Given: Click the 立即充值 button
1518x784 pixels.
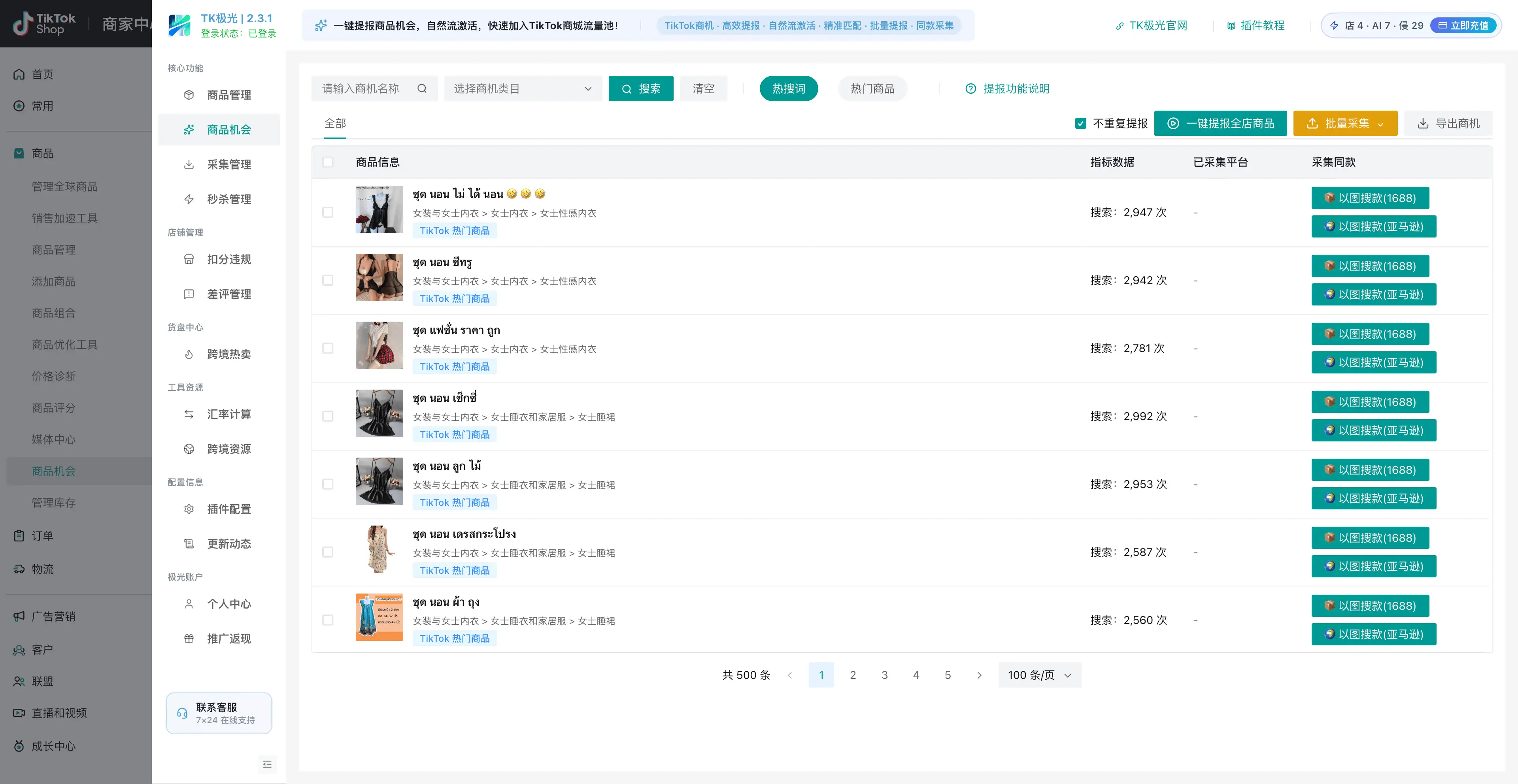Looking at the screenshot, I should 1463,25.
